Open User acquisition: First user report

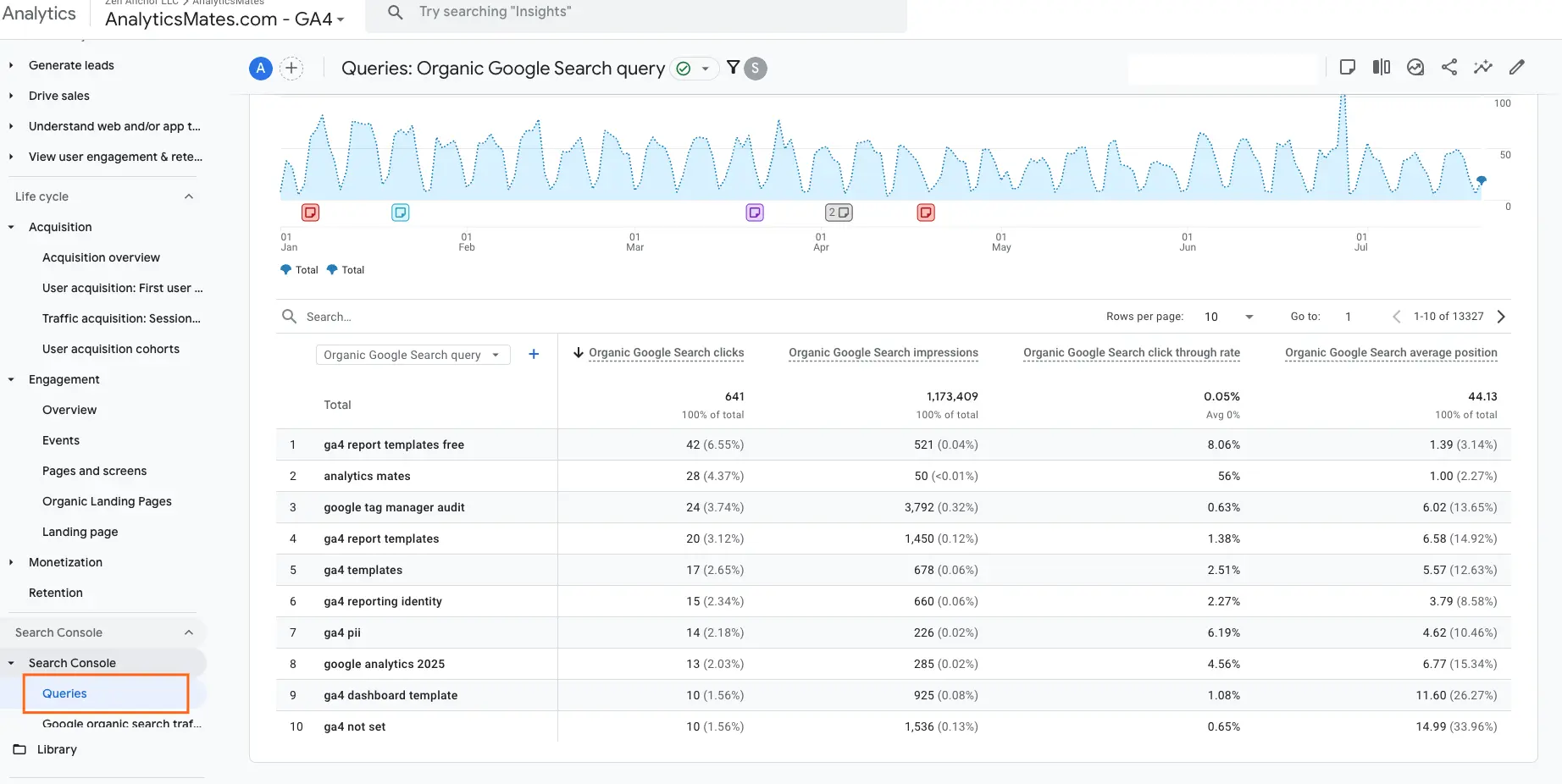tap(122, 288)
